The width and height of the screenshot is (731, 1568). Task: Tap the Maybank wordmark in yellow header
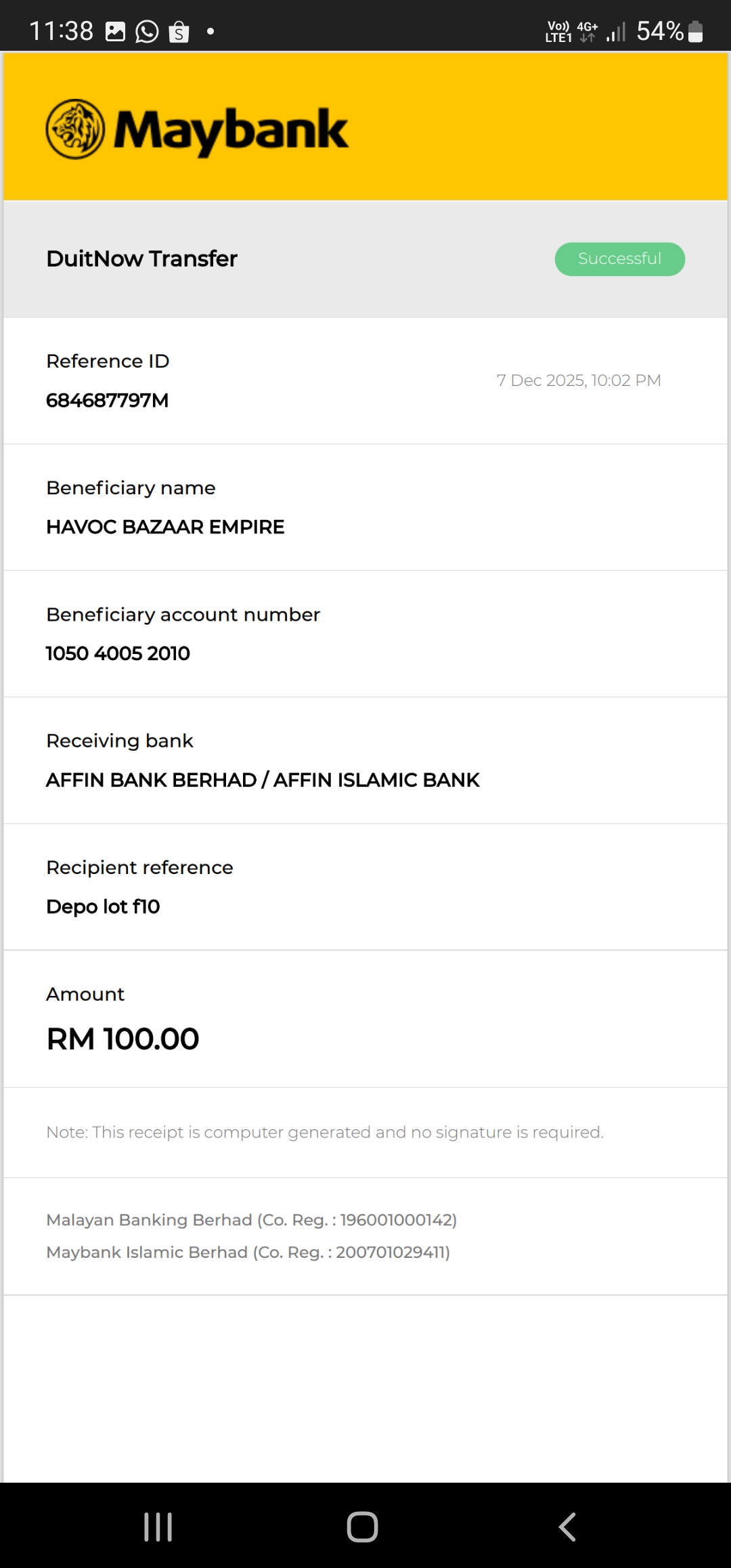tap(230, 130)
